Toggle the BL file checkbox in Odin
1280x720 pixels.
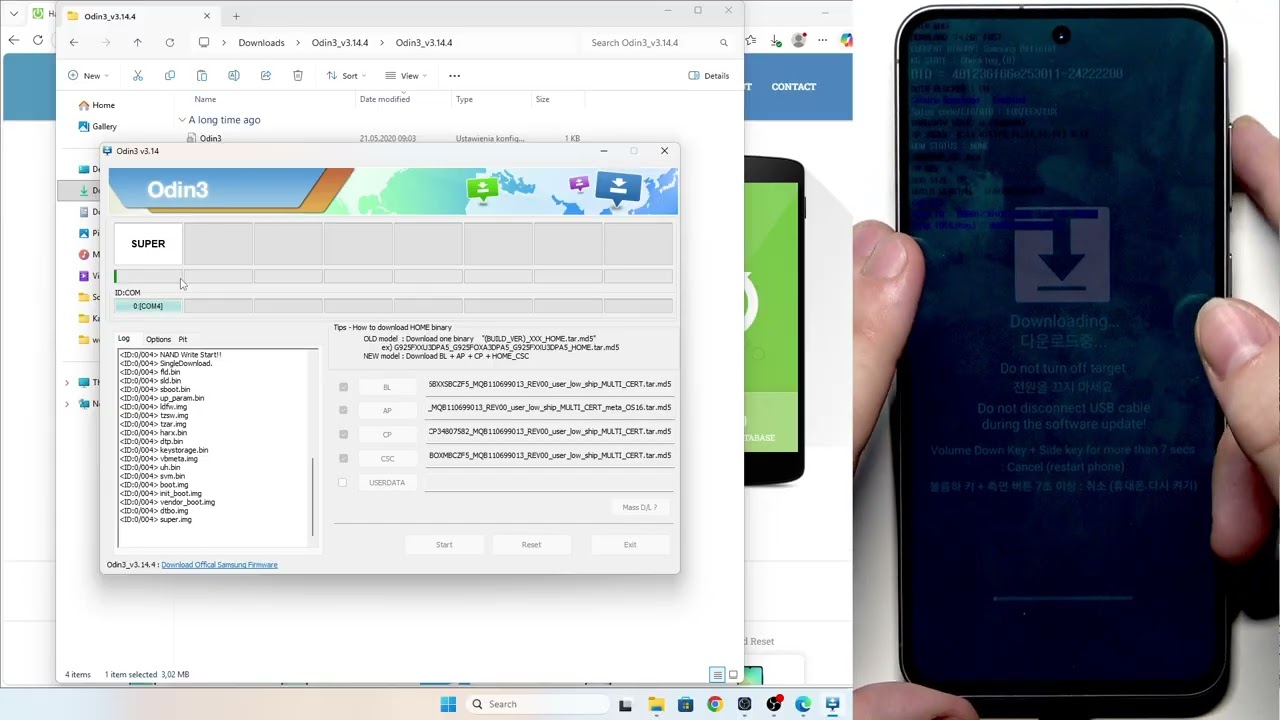coord(343,387)
